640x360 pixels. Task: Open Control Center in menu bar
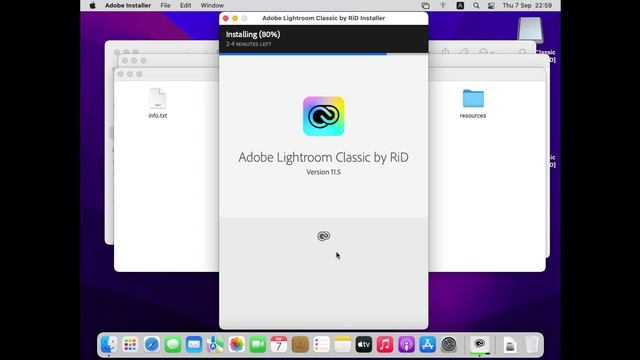click(x=491, y=5)
